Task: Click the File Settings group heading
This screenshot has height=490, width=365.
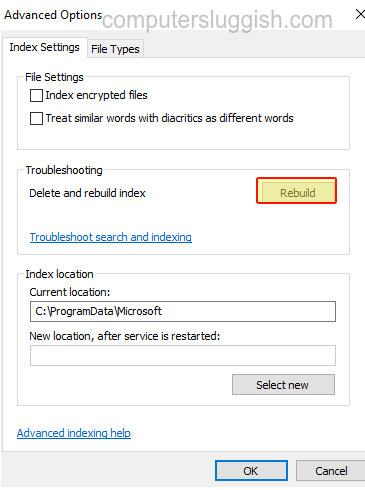Action: 54,77
